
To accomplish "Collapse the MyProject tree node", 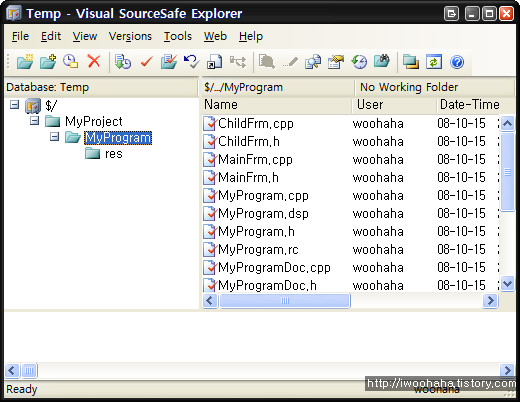I will click(x=34, y=121).
